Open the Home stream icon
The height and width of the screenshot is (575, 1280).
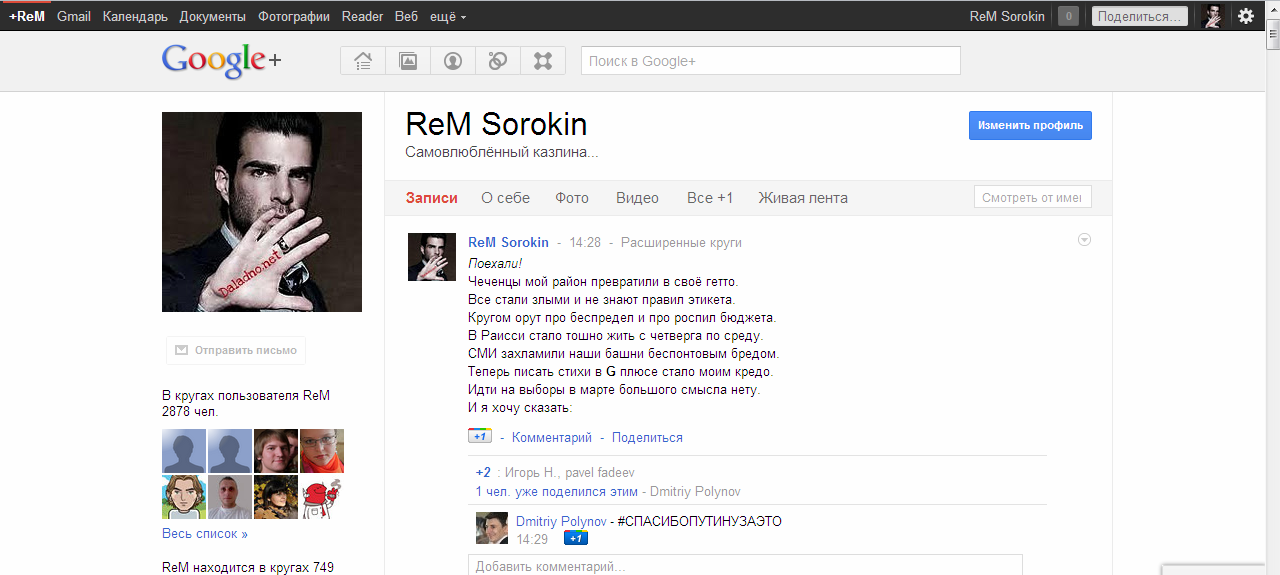click(x=363, y=61)
